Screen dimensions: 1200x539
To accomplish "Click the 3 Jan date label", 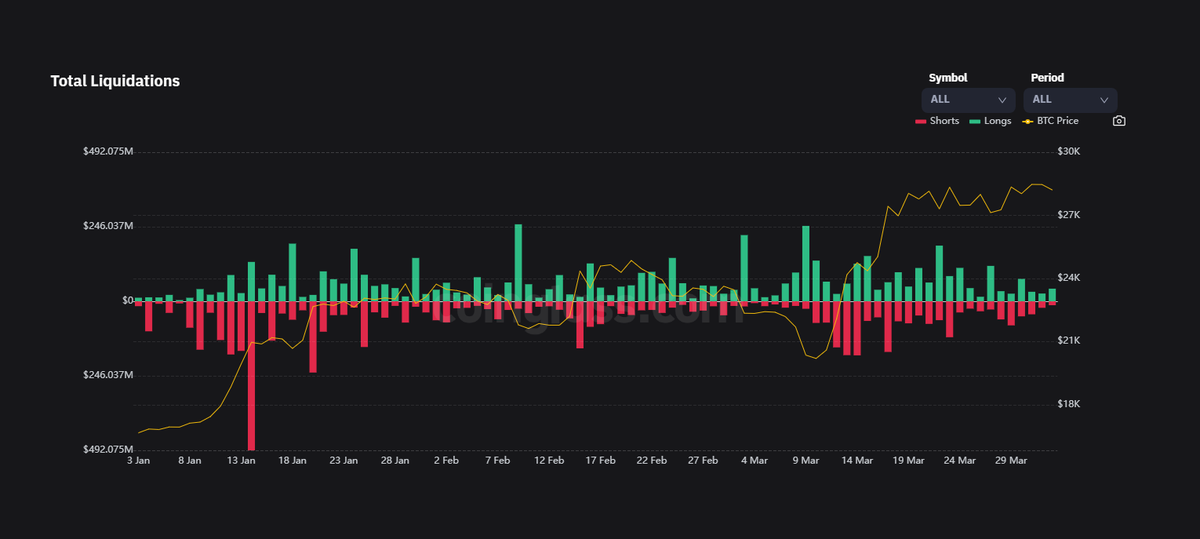I will (138, 461).
